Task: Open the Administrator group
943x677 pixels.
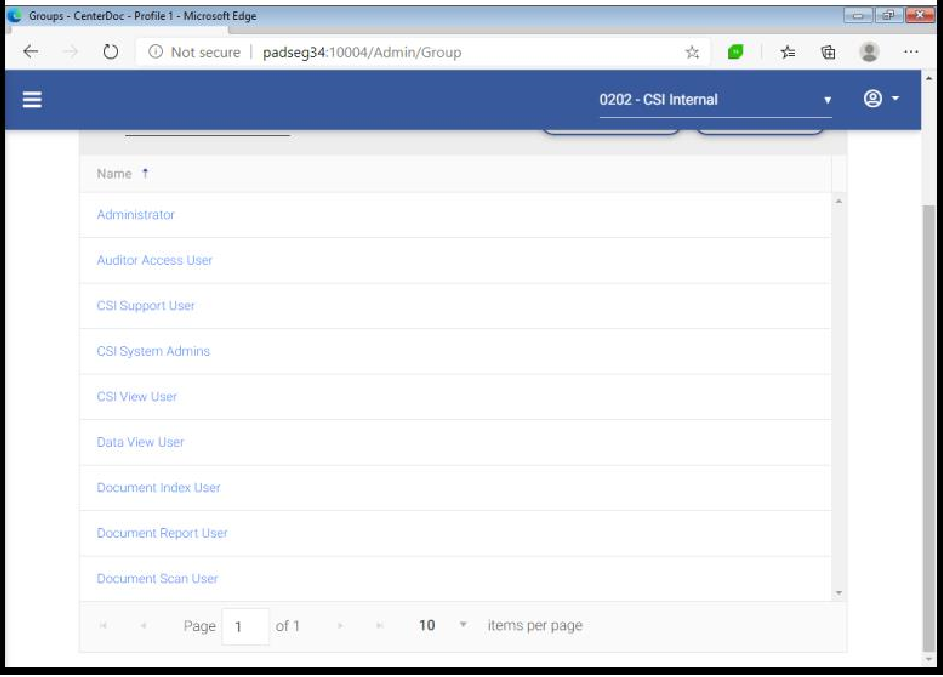Action: (135, 215)
